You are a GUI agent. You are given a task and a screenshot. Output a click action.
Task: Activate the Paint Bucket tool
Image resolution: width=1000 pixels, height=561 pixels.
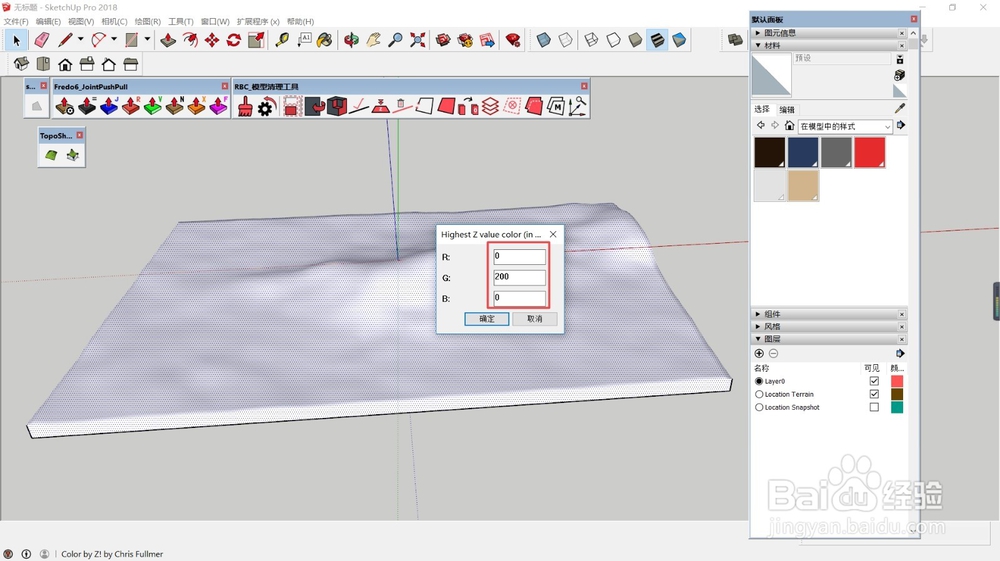point(325,40)
